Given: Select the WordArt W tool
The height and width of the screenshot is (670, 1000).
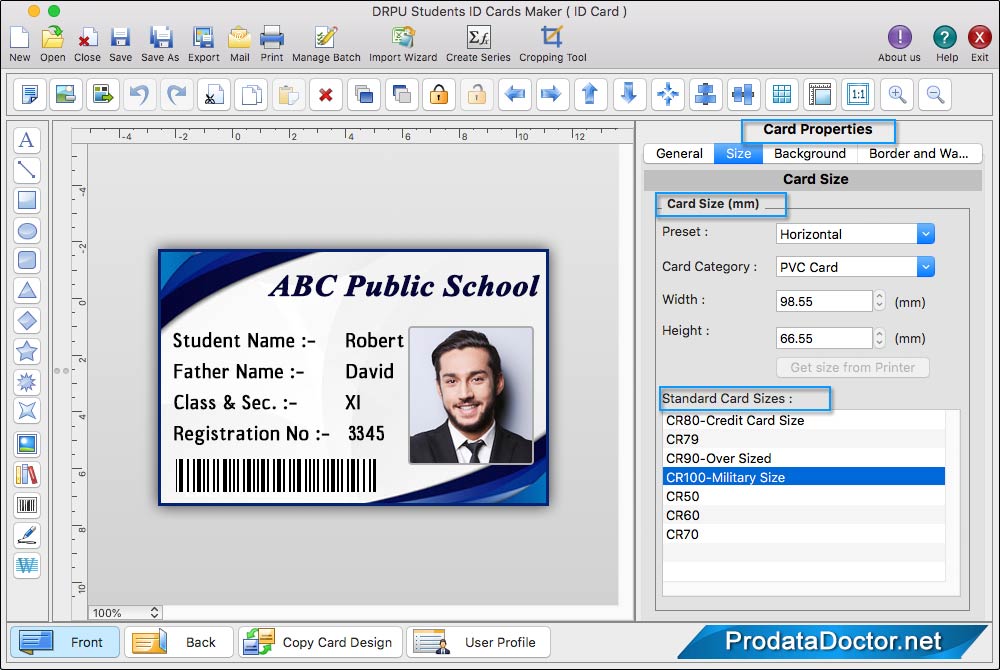Looking at the screenshot, I should coord(27,565).
